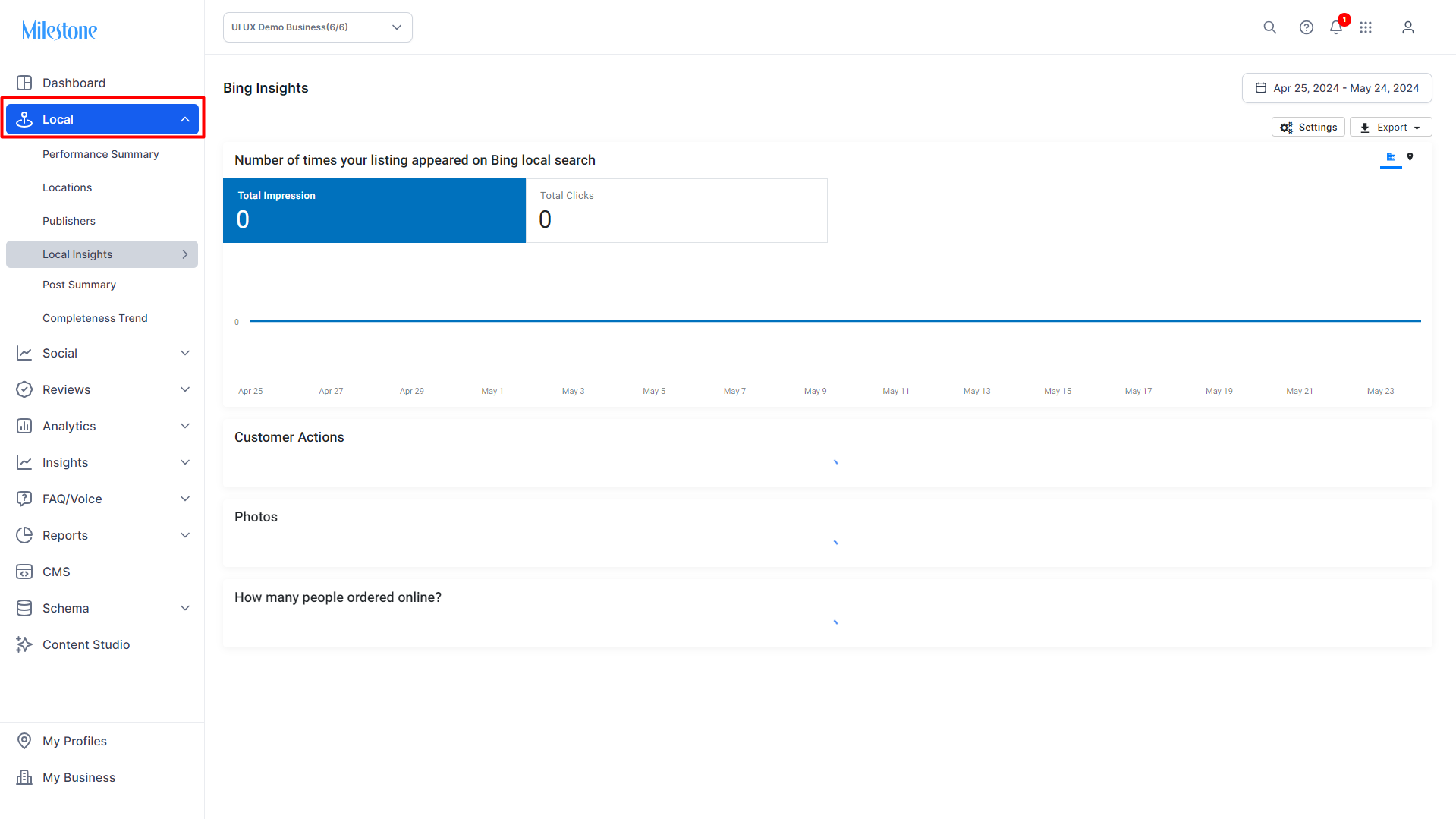
Task: Open the Settings button
Action: [x=1308, y=128]
